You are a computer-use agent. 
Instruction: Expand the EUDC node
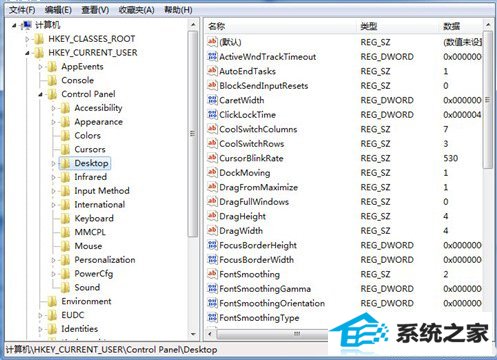coord(40,315)
